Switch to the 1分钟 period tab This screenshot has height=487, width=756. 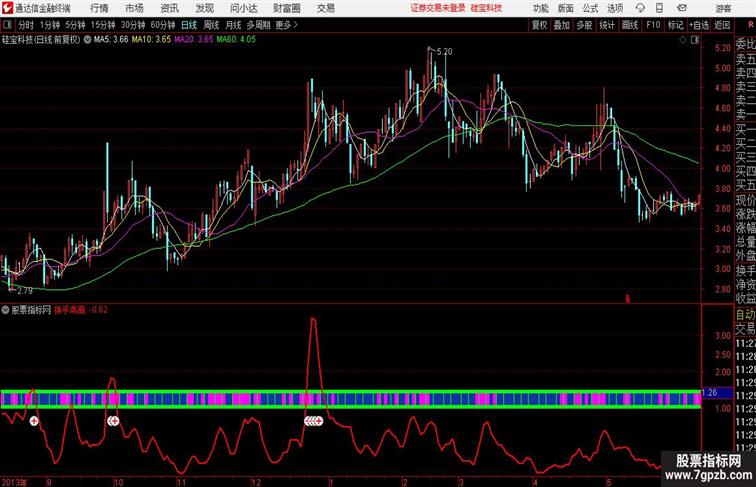50,25
